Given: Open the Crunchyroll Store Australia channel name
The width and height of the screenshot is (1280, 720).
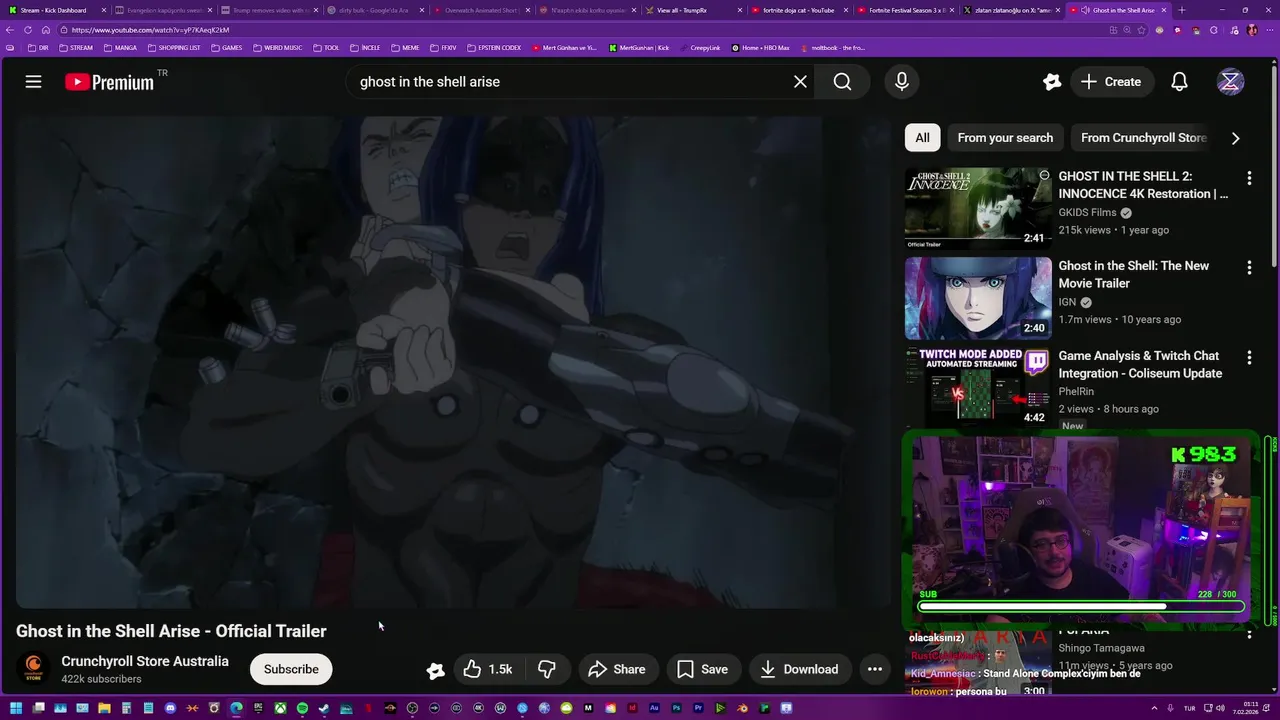Looking at the screenshot, I should click(x=145, y=661).
